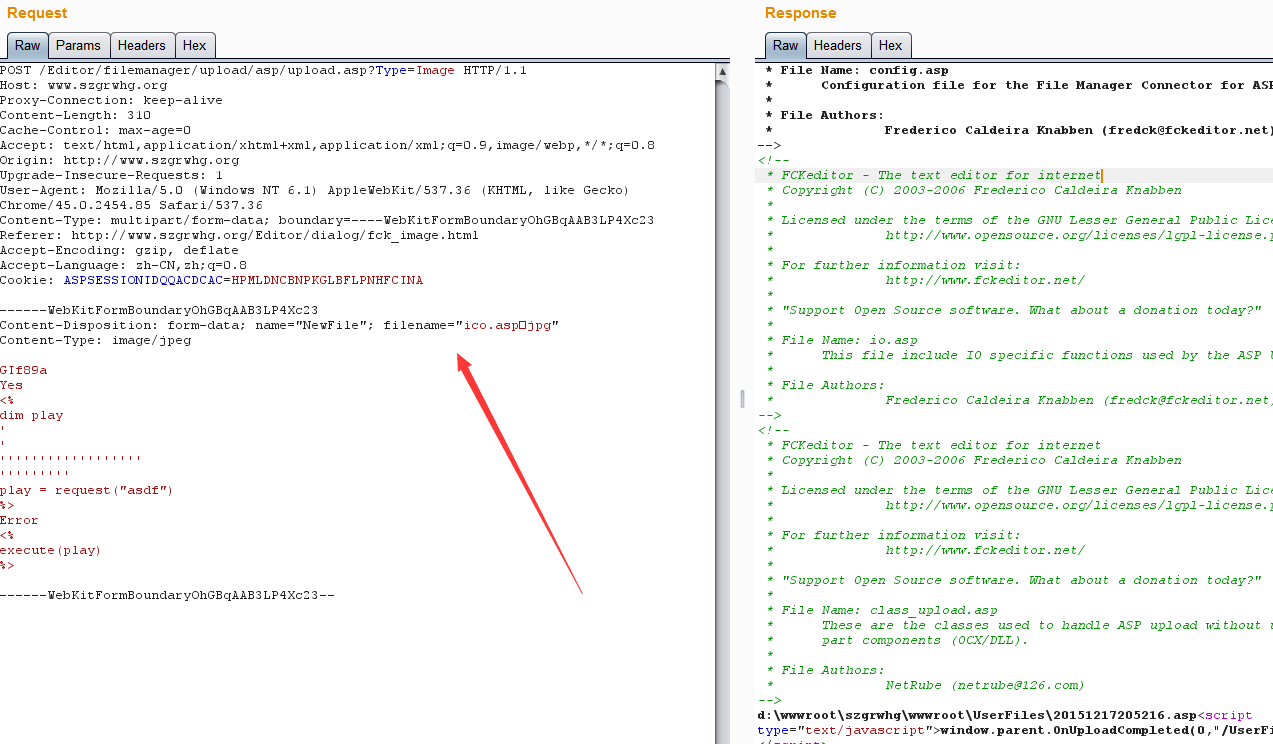
Task: Click the Referer fck_image.html header
Action: point(239,235)
